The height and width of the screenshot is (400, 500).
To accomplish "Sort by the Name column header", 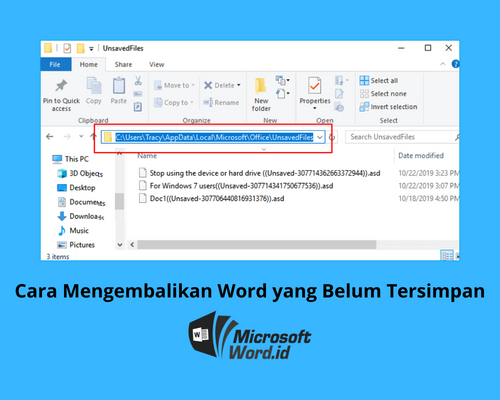I will 147,156.
